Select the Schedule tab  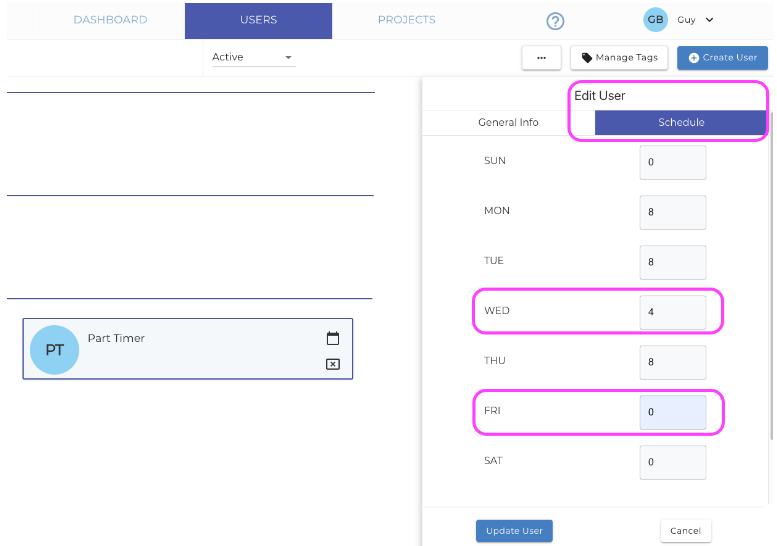[x=681, y=122]
